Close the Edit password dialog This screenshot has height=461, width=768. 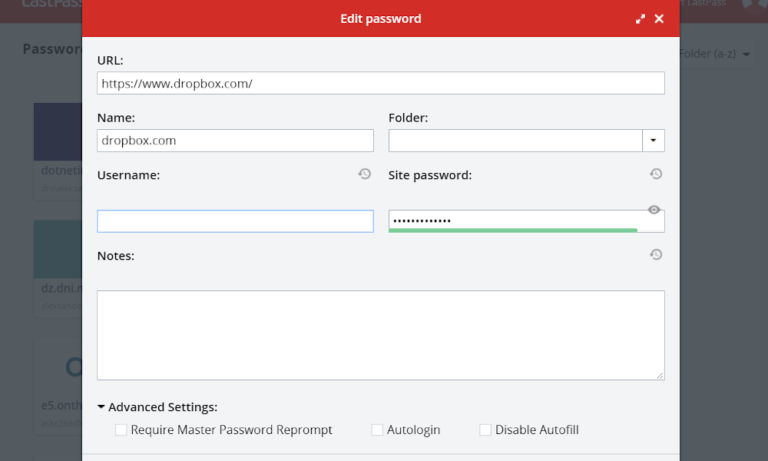pos(659,19)
